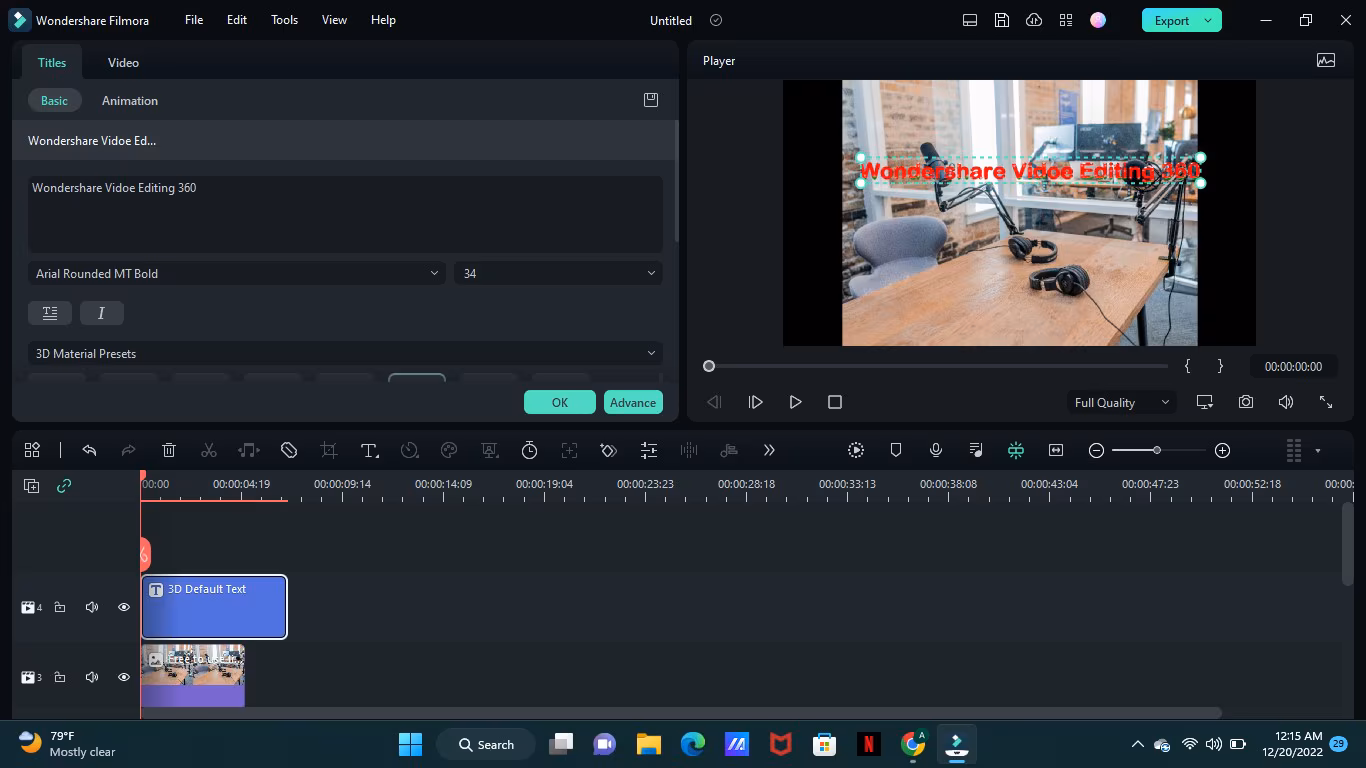The width and height of the screenshot is (1366, 768).
Task: Click the render preview icon
Action: tap(856, 450)
